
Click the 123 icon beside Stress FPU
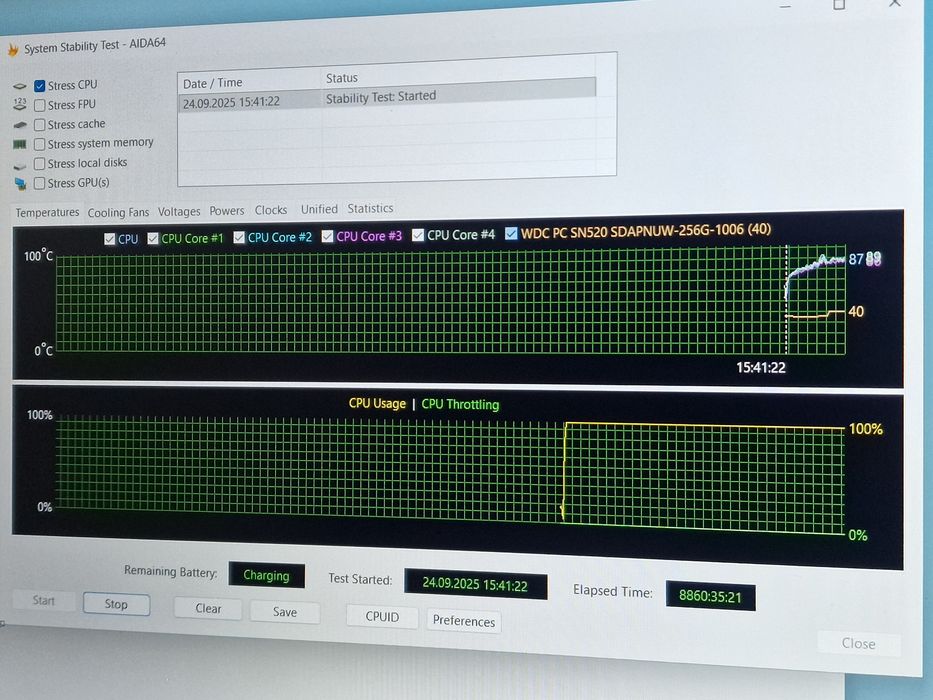pos(20,105)
